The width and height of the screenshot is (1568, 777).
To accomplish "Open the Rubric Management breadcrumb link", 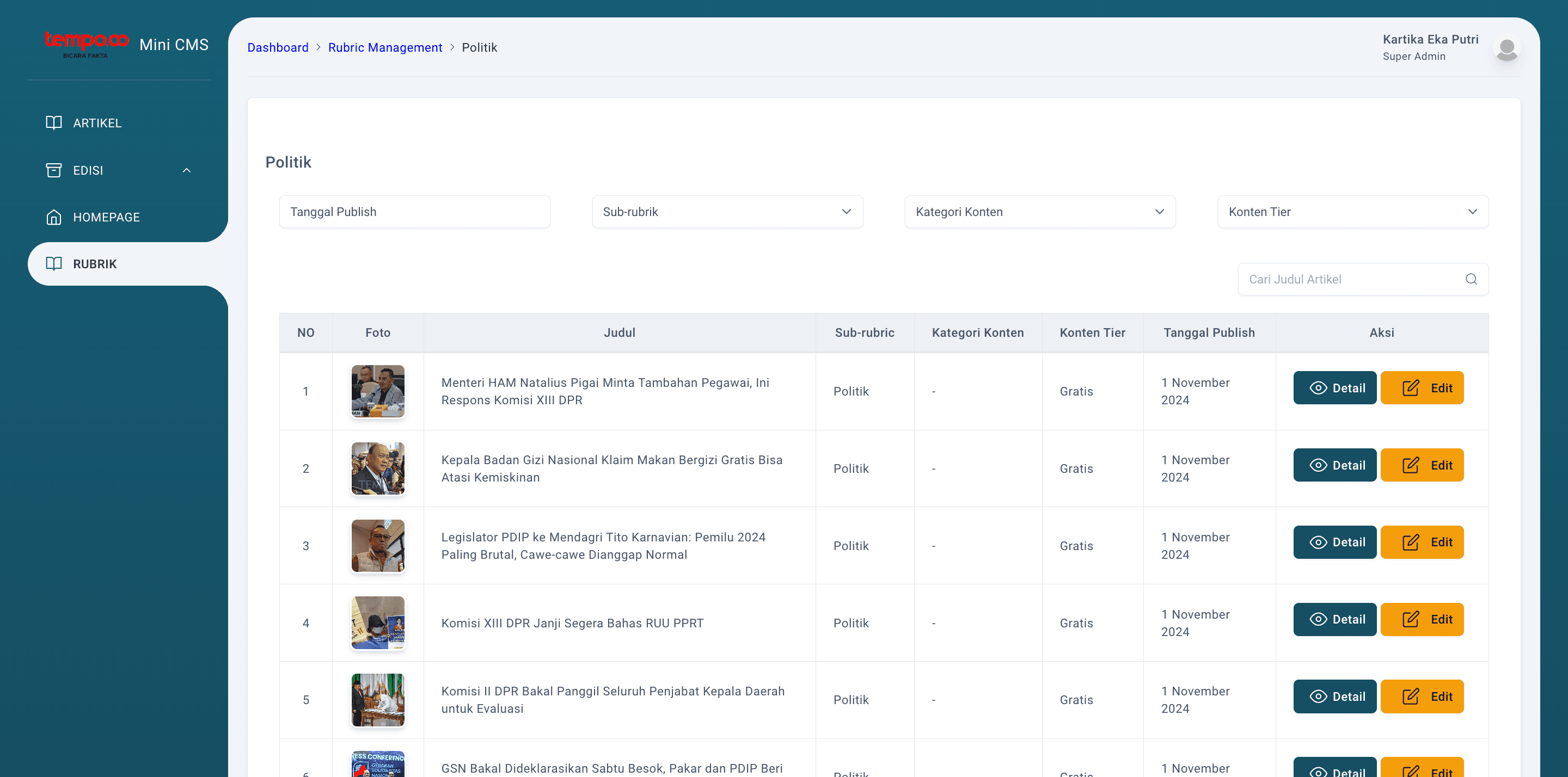I will click(x=385, y=47).
